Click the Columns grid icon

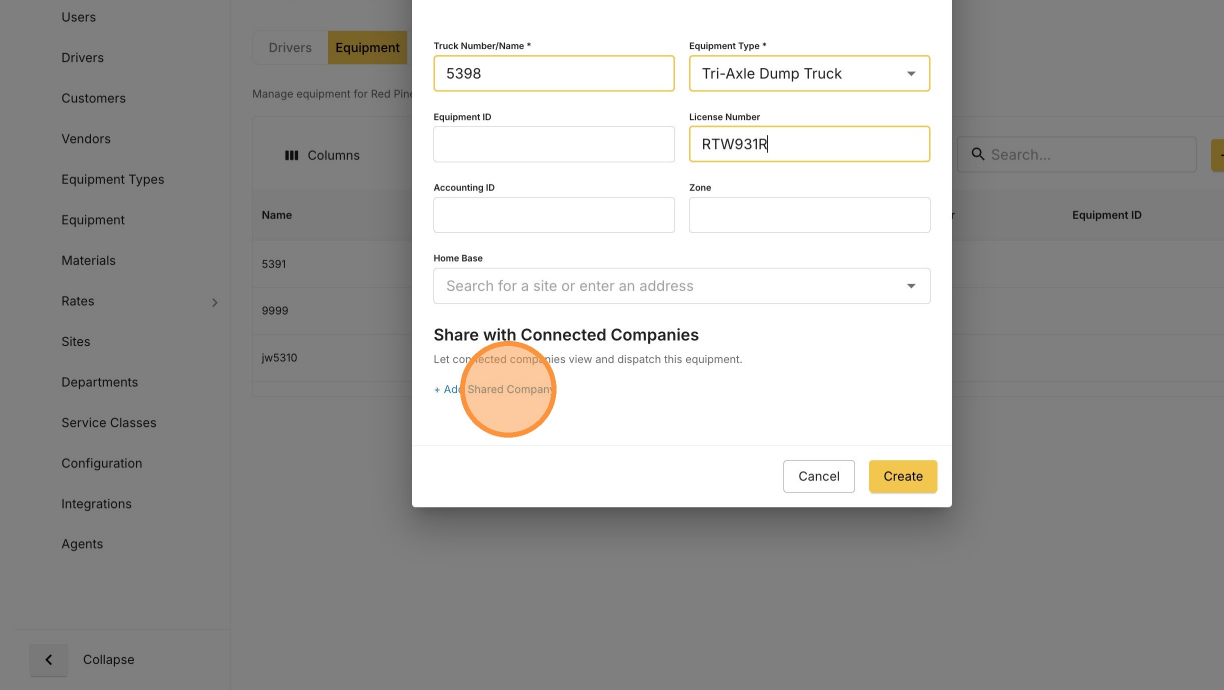(x=292, y=155)
